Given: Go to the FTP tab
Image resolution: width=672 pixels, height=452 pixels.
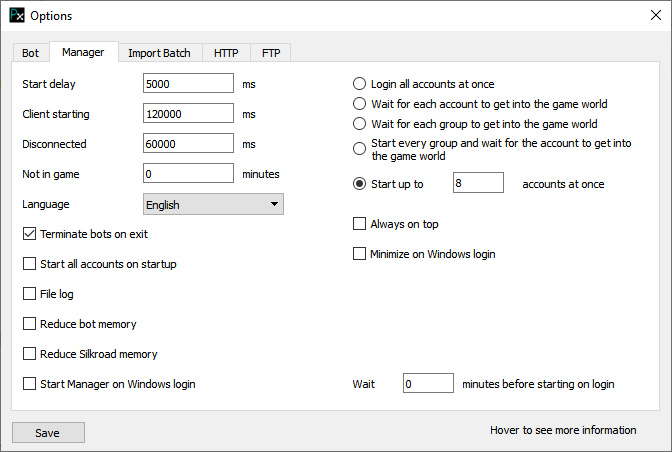Looking at the screenshot, I should [271, 53].
